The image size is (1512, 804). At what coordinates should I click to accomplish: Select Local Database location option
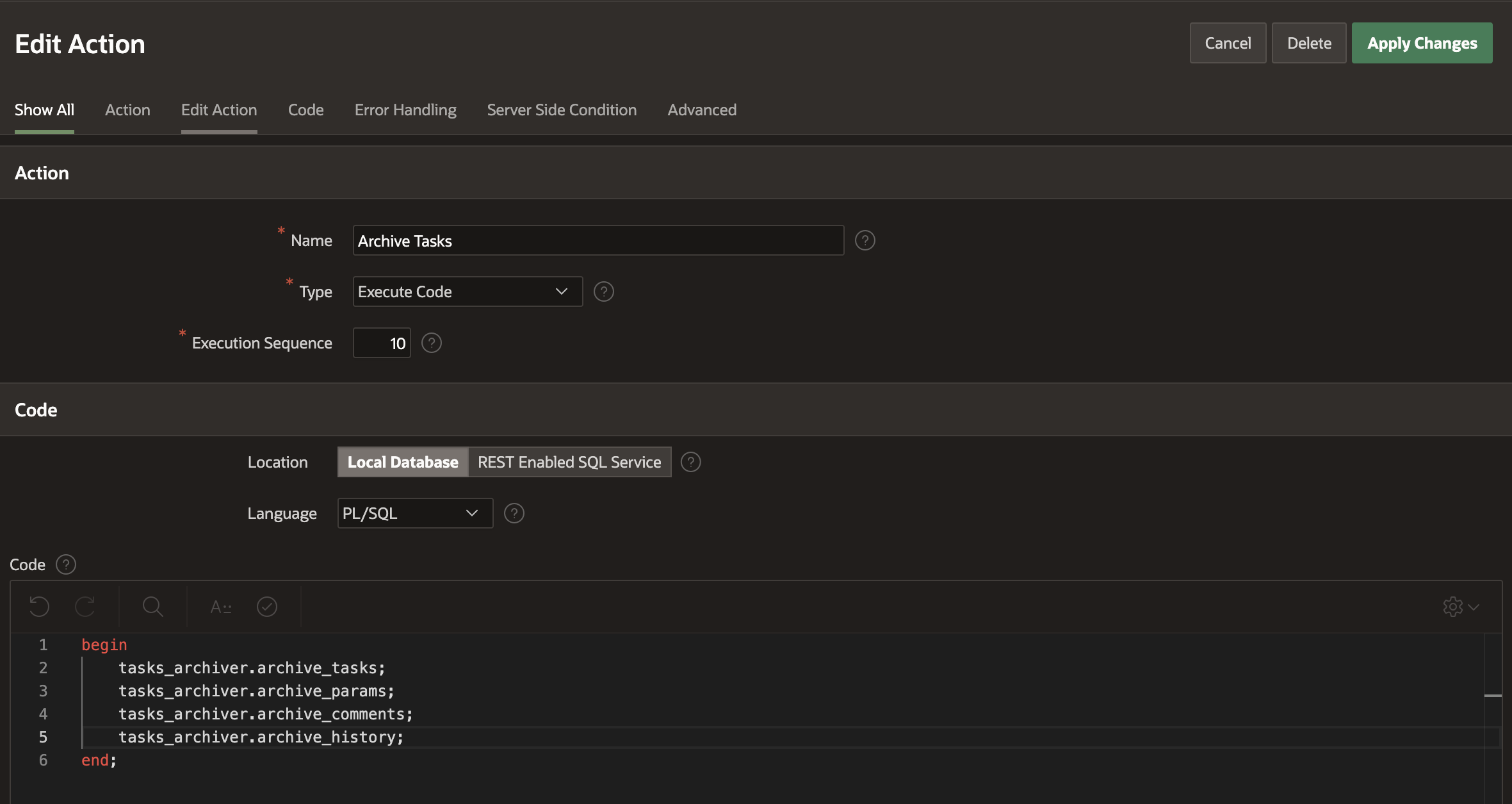pyautogui.click(x=403, y=462)
